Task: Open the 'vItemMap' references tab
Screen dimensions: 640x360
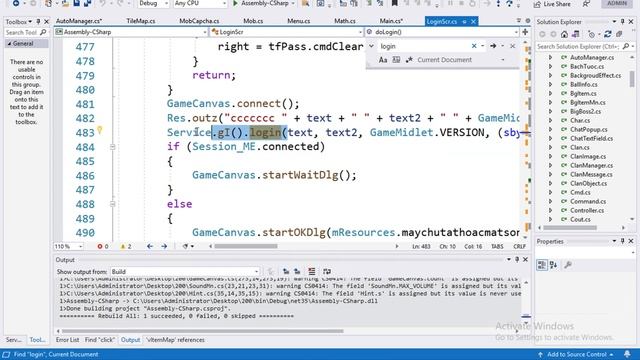Action: click(x=176, y=340)
